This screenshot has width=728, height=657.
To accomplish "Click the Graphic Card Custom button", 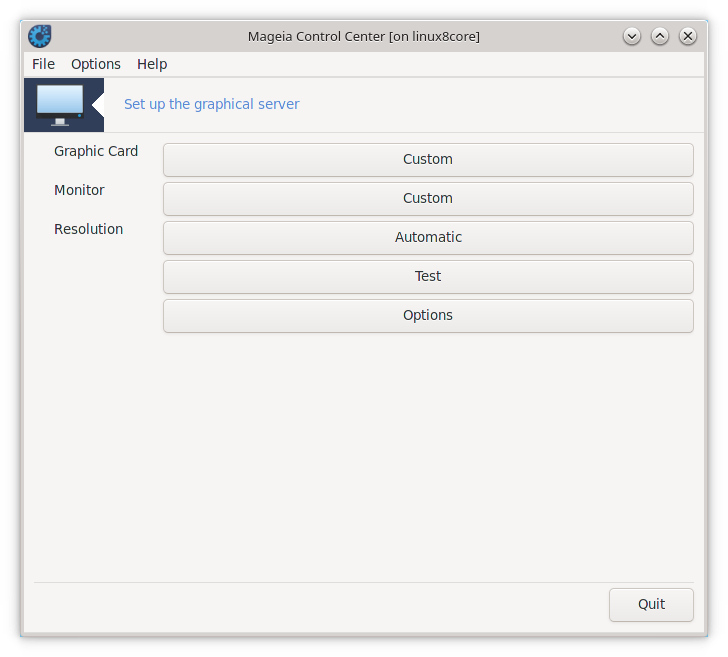I will click(428, 160).
